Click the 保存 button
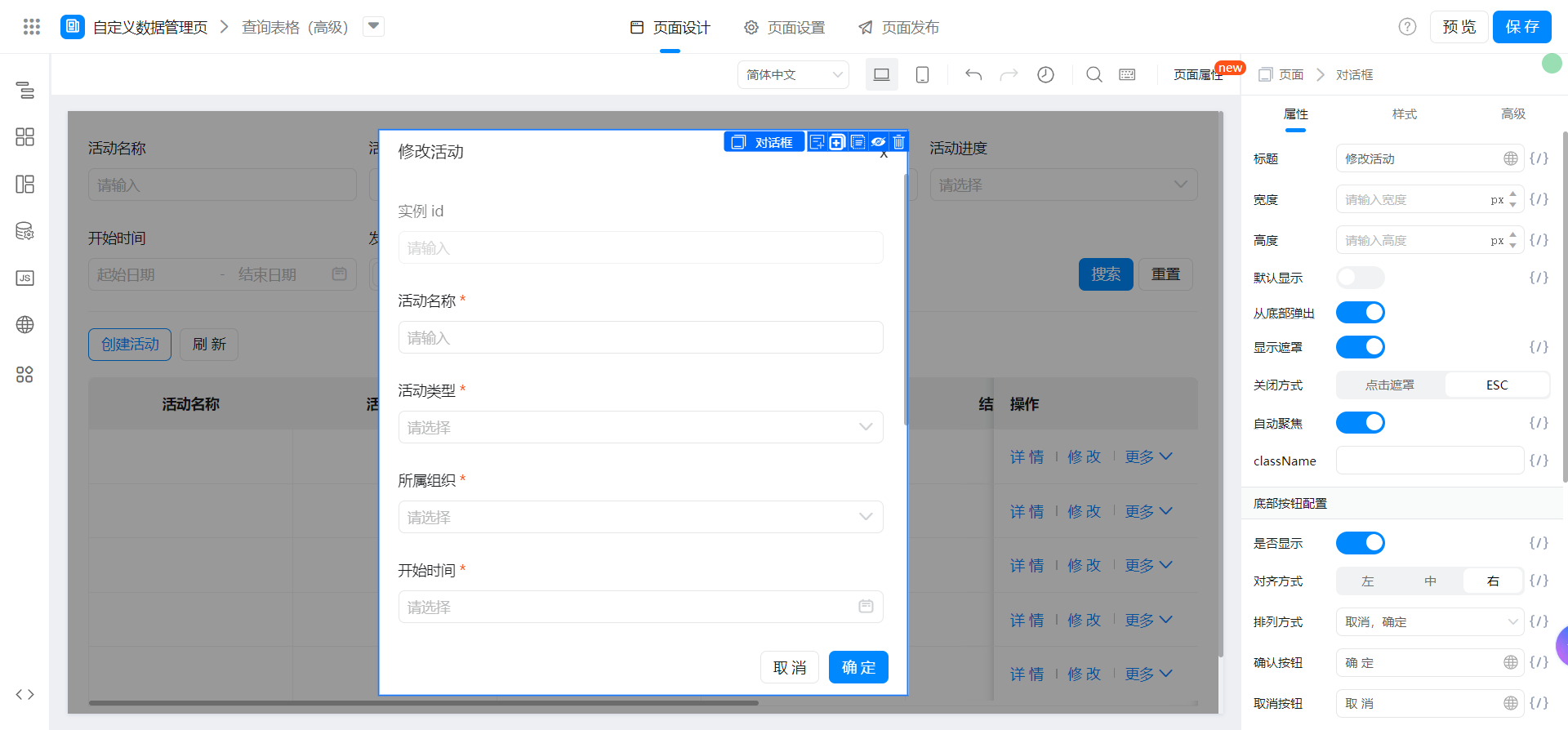 1522,27
